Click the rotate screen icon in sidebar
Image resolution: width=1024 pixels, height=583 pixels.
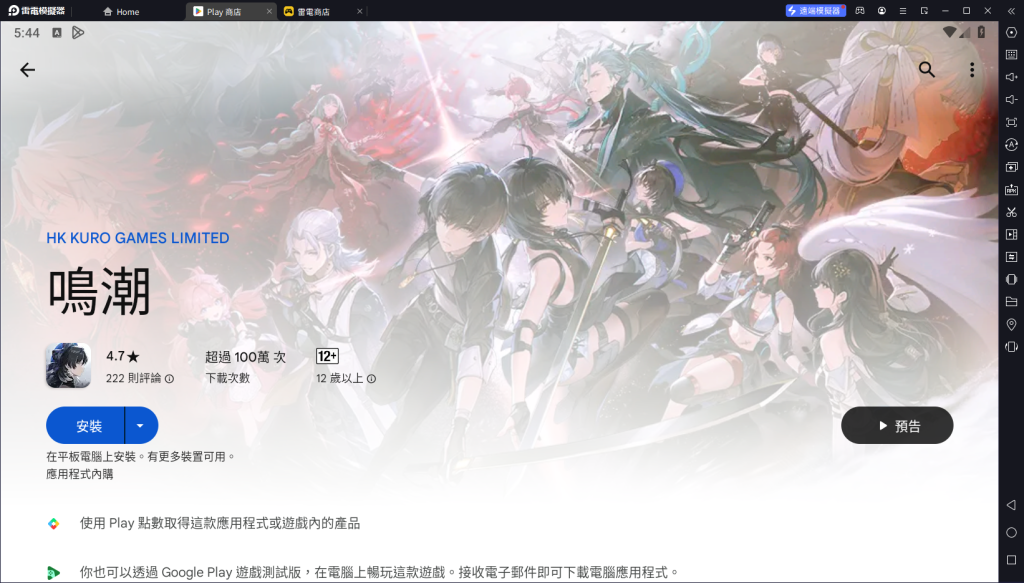[x=1012, y=347]
